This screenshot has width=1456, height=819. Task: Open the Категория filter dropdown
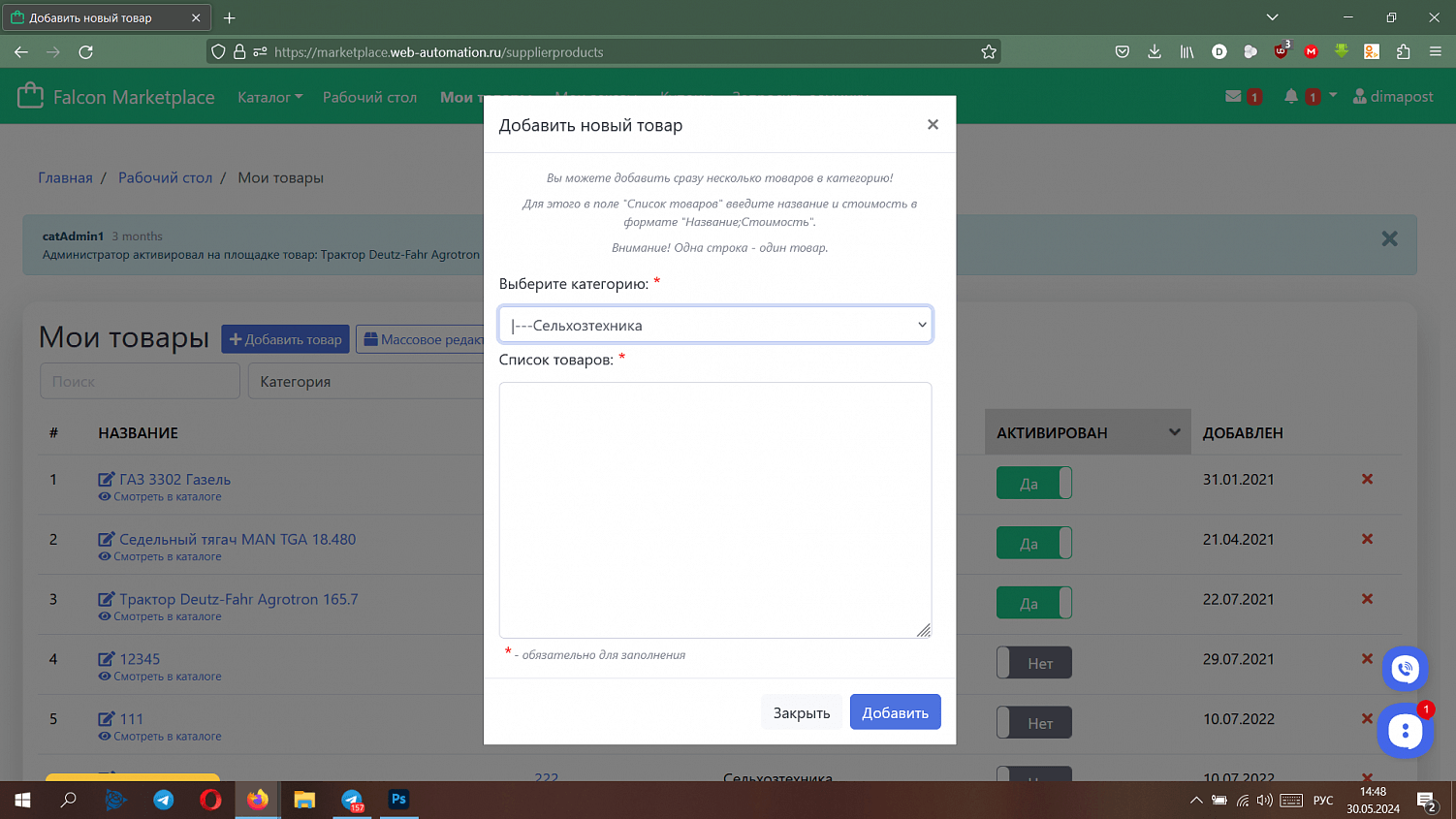(366, 381)
